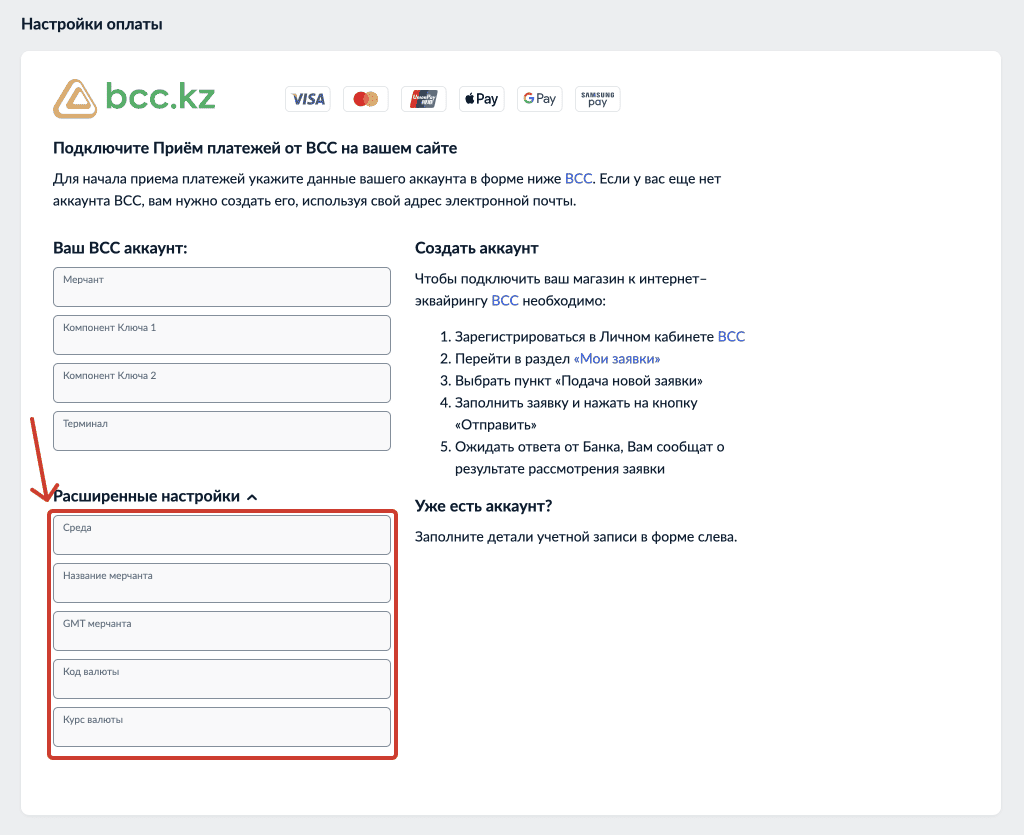Select the Терминал input field

click(x=222, y=431)
